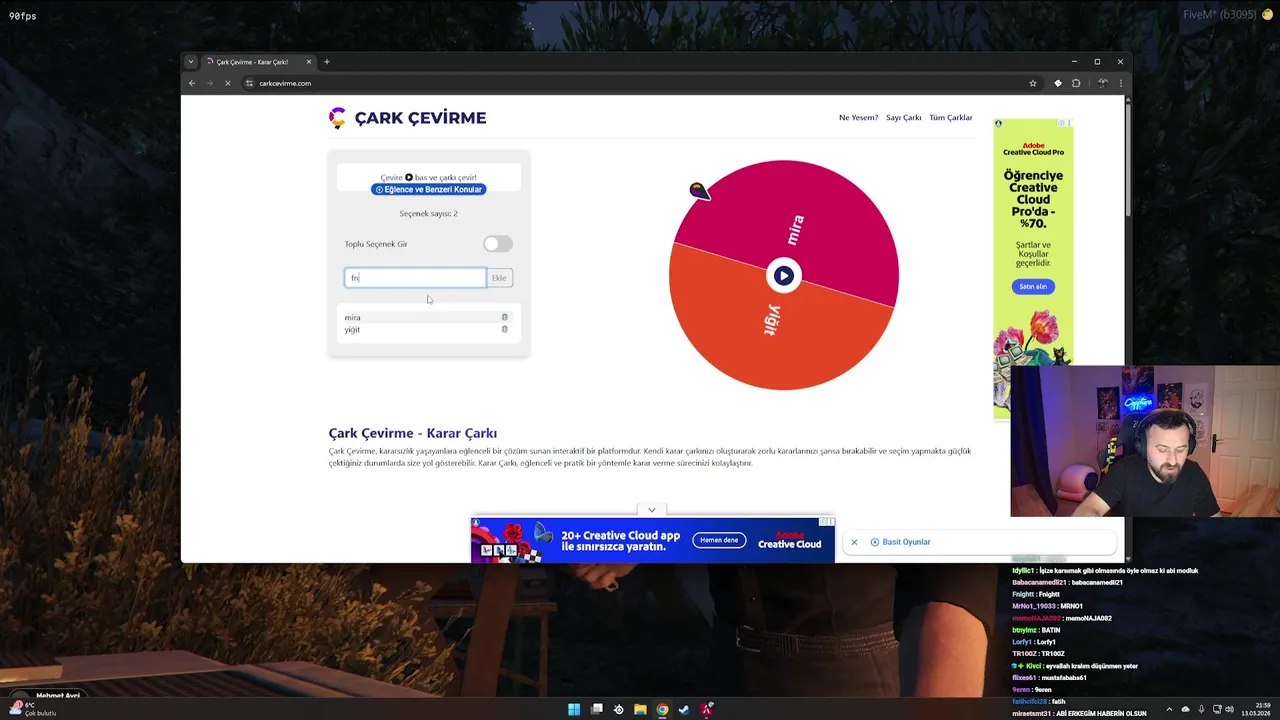Close the Çark Çevirme browser tab
1280x720 pixels.
(309, 62)
